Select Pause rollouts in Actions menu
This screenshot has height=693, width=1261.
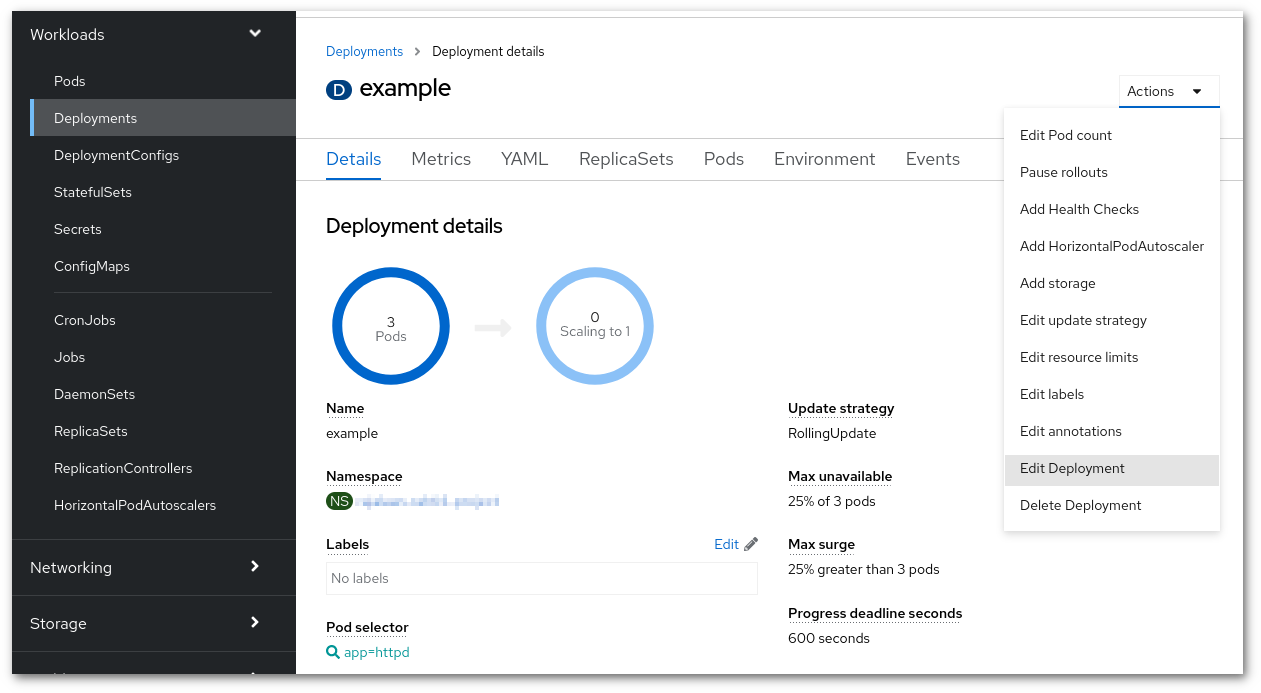(x=1112, y=172)
